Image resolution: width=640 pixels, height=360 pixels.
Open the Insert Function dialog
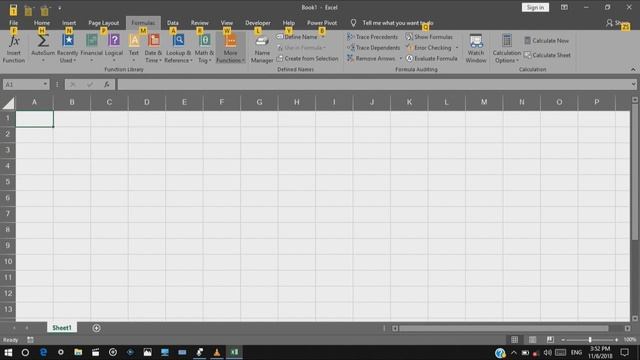click(13, 48)
